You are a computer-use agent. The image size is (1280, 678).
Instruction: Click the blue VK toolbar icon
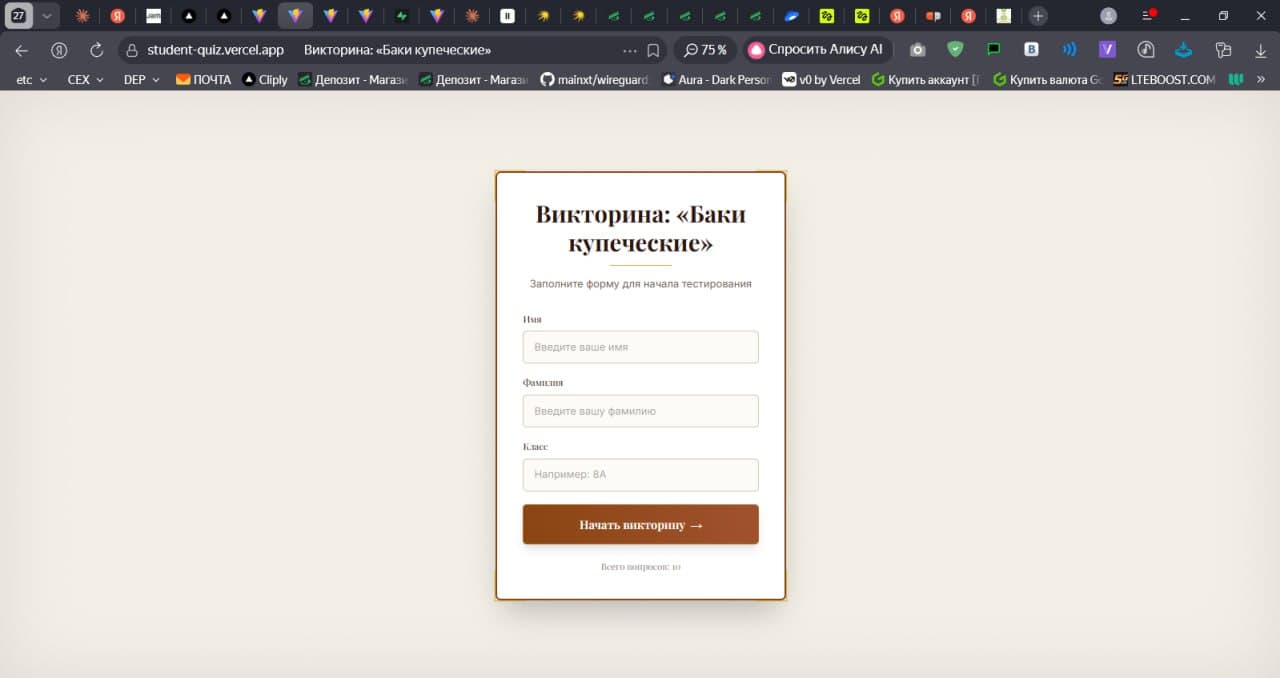[x=1031, y=50]
